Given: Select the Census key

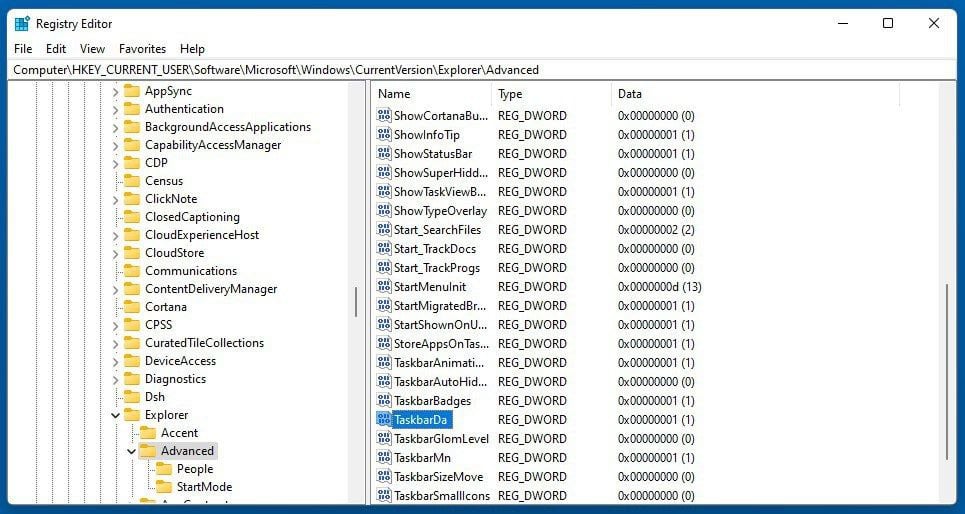Looking at the screenshot, I should pyautogui.click(x=164, y=181).
